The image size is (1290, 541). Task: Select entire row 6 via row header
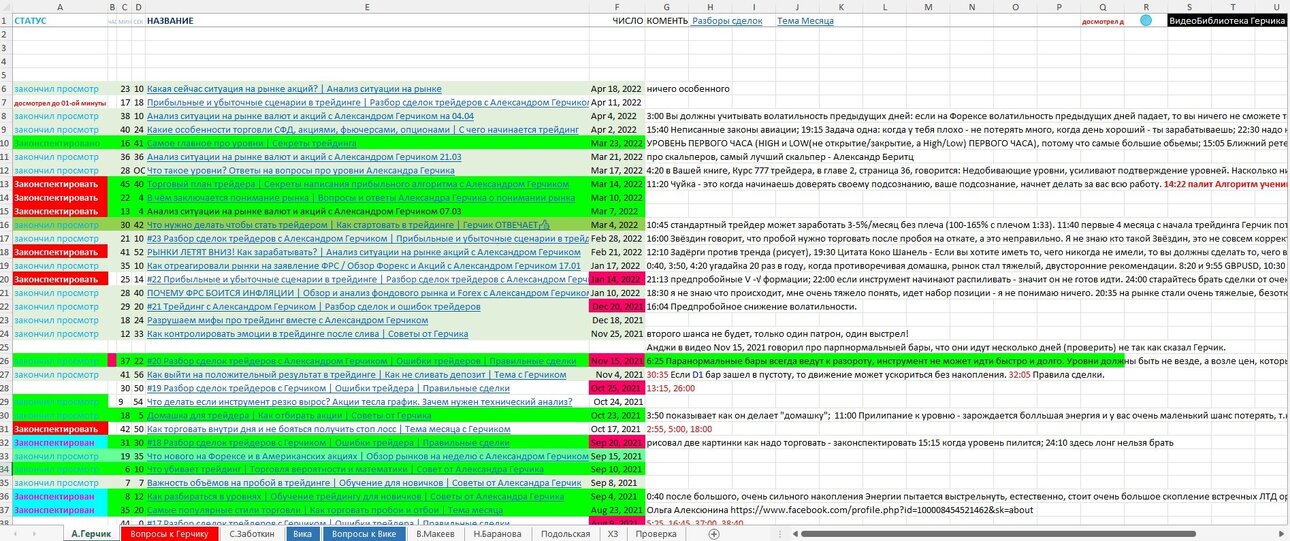[5, 88]
